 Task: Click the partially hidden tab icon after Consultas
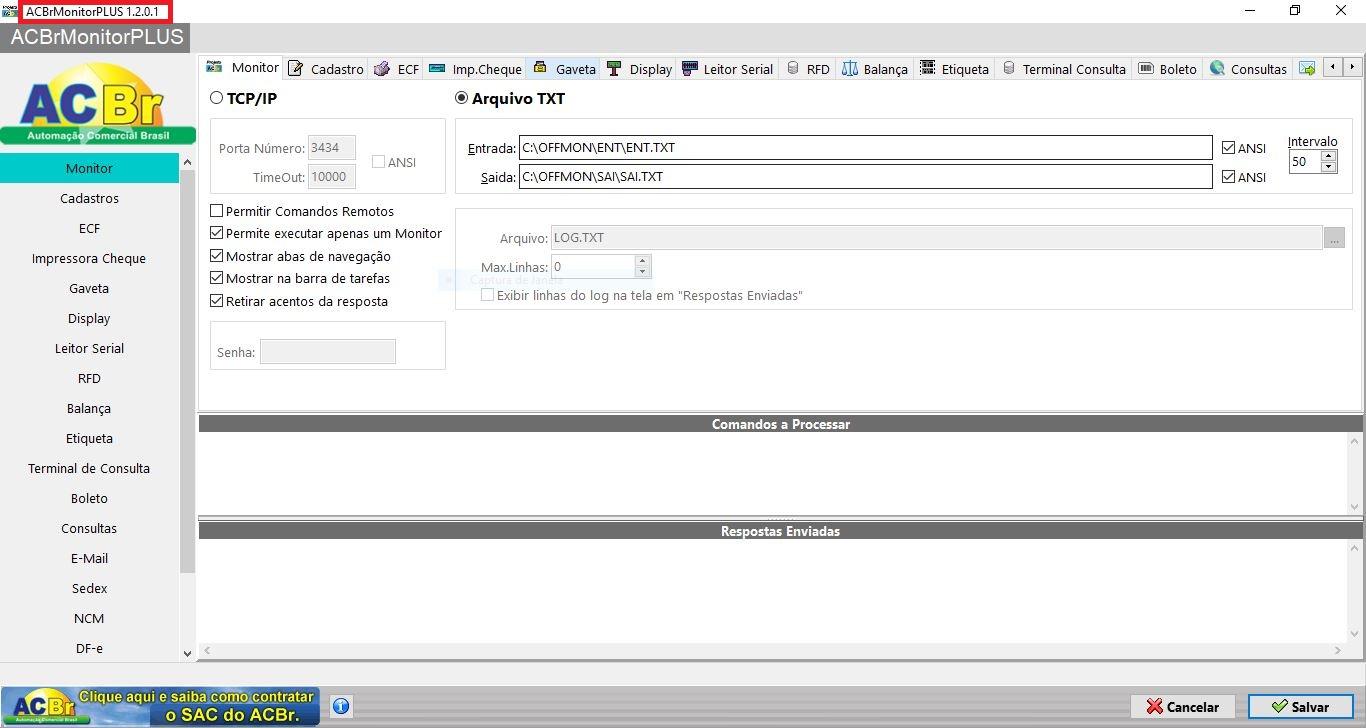[1306, 68]
